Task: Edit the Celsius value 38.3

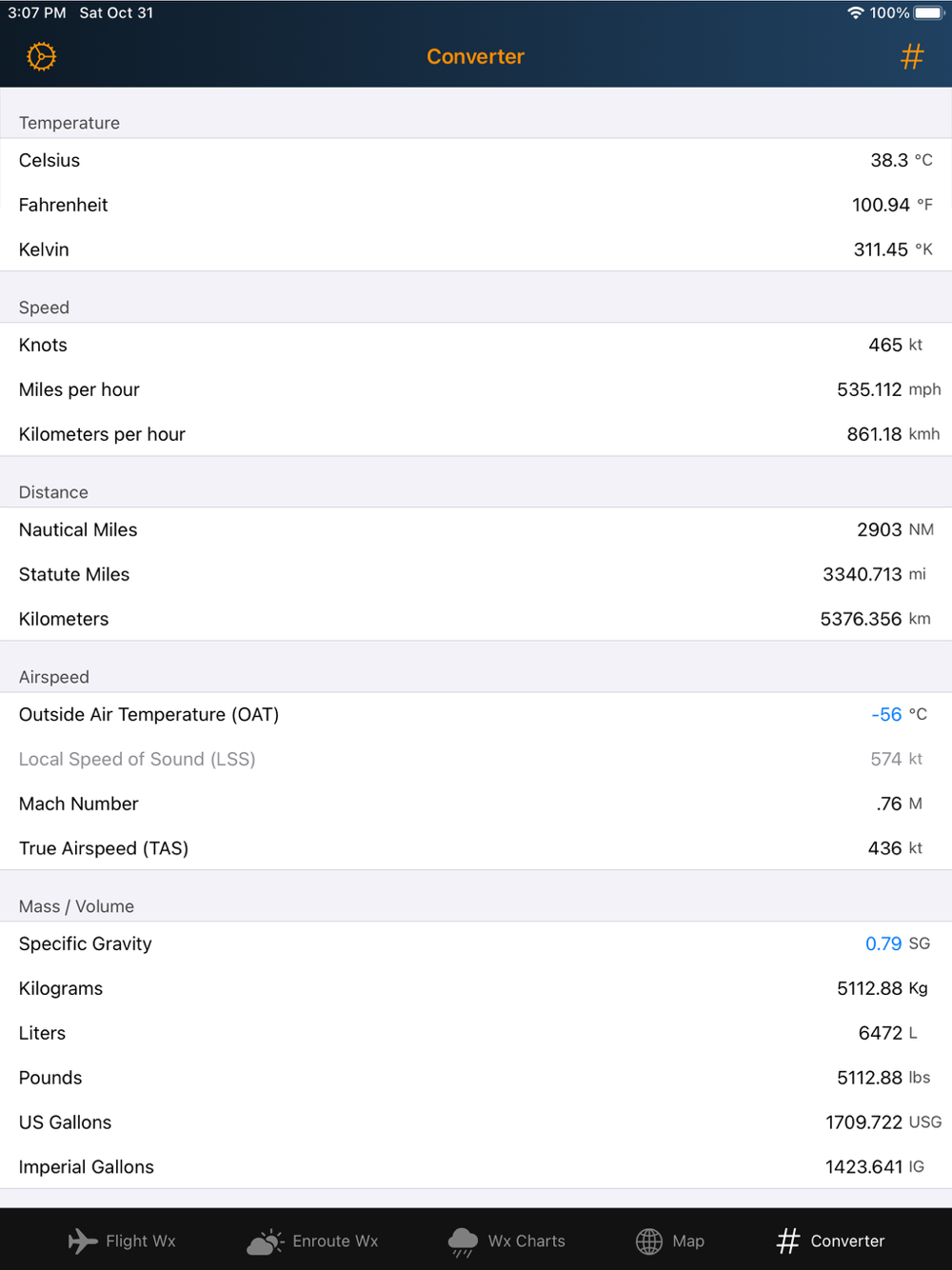Action: coord(889,160)
